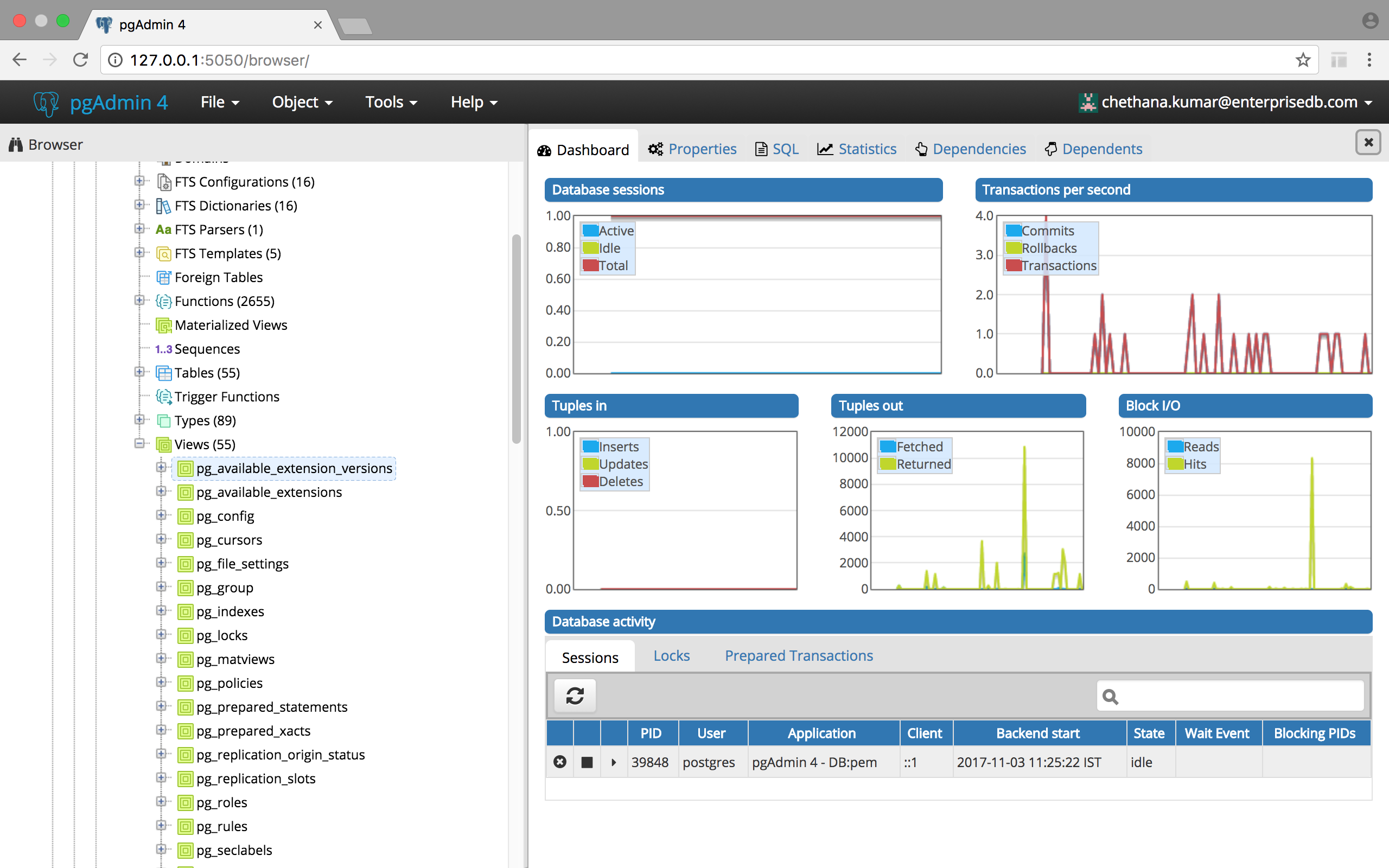This screenshot has width=1389, height=868.
Task: Click the browser tree scrollbar
Action: pyautogui.click(x=516, y=339)
